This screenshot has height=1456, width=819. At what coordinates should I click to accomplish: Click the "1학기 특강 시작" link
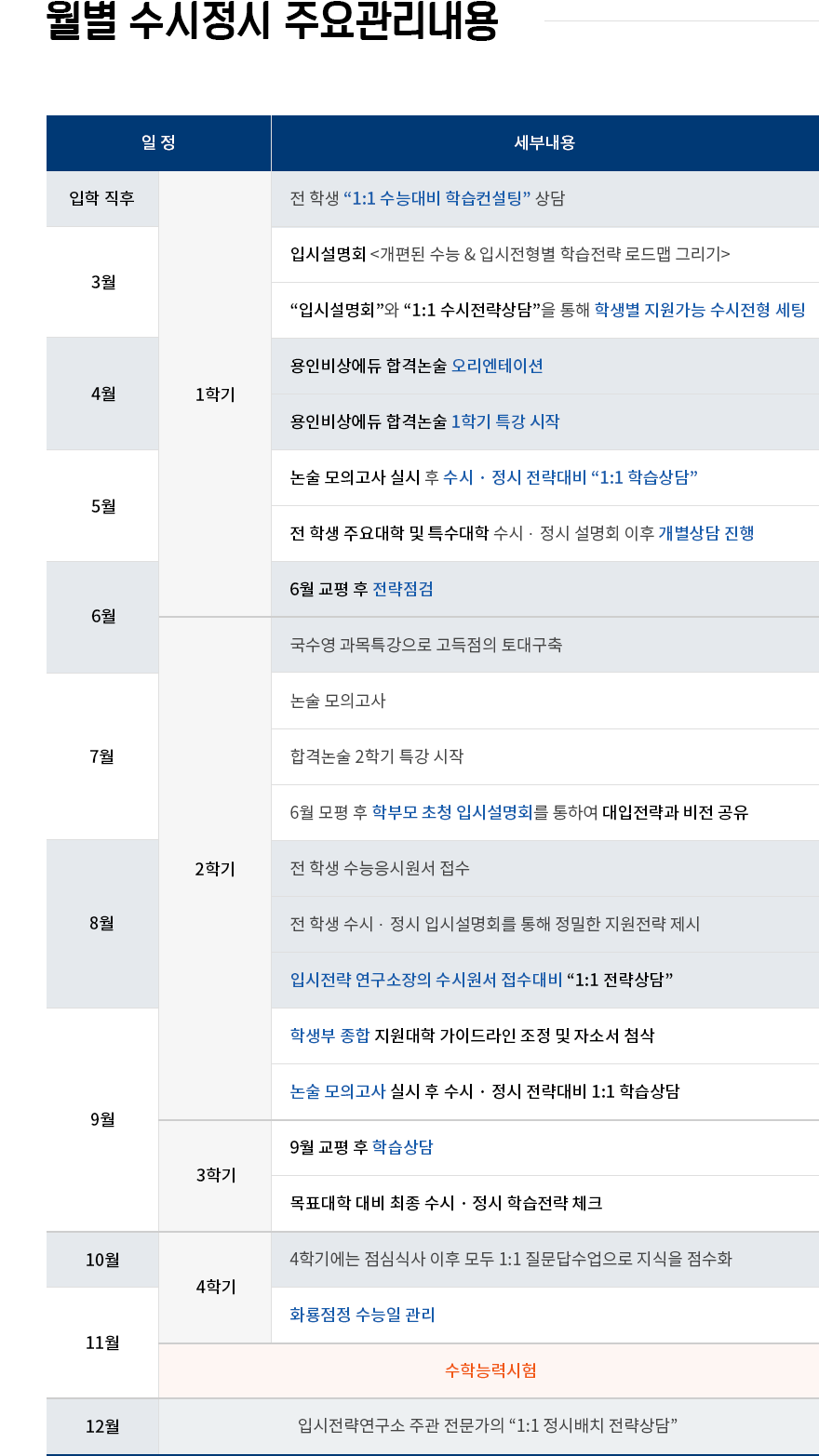[505, 421]
